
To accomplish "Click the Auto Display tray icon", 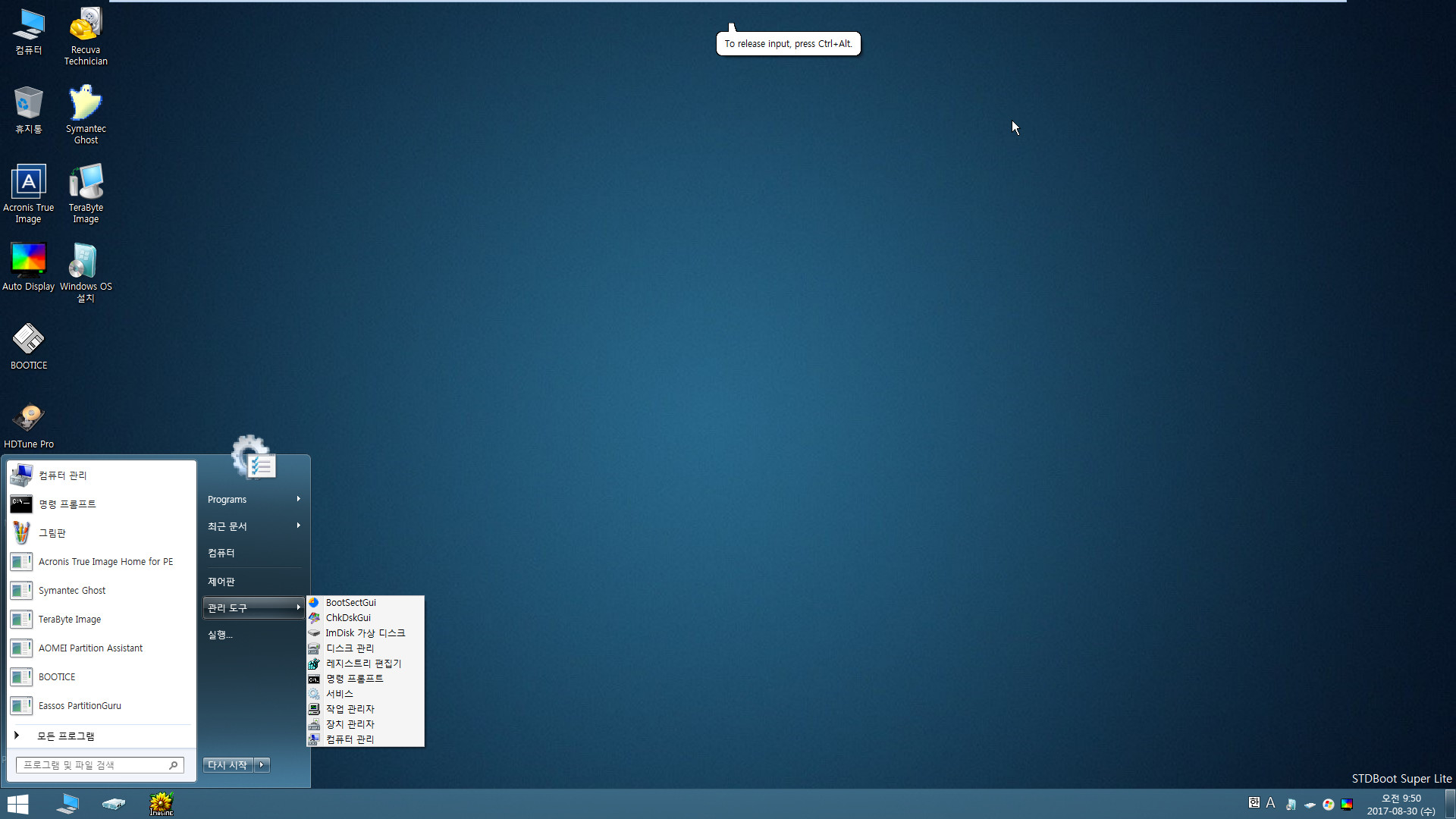I will 1347,805.
